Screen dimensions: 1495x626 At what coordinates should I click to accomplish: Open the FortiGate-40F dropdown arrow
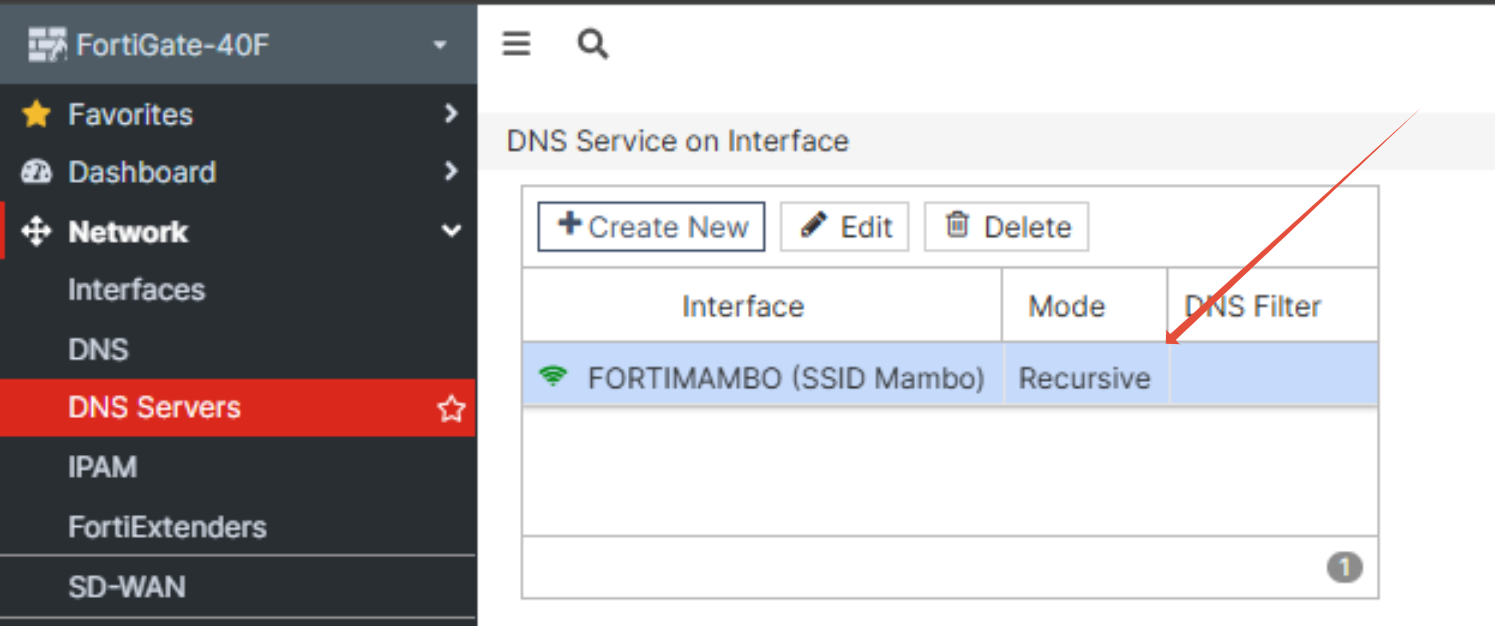[x=440, y=45]
